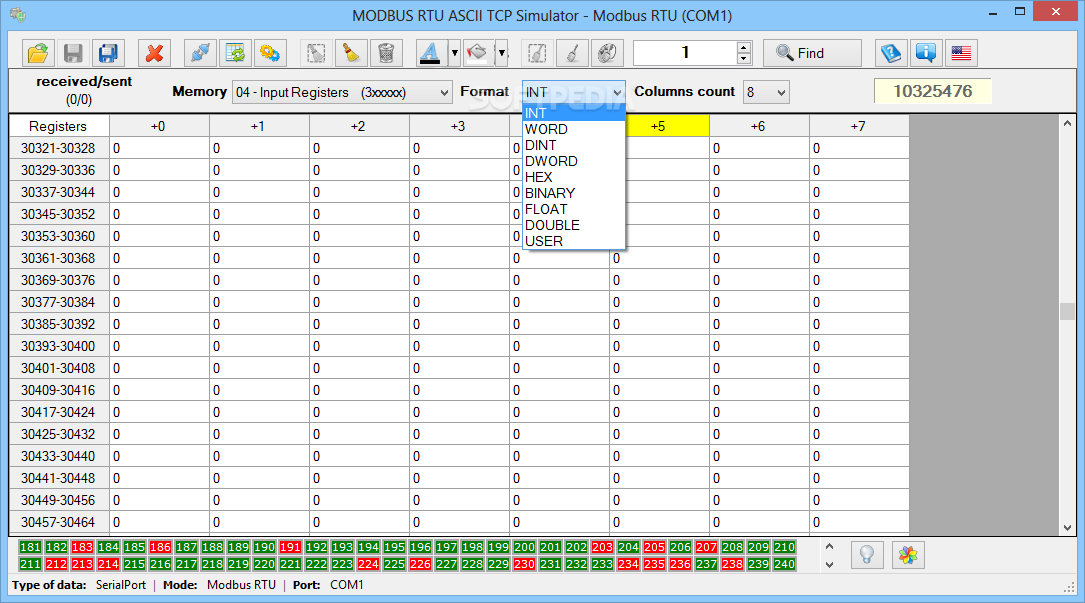1085x603 pixels.
Task: Select row 30393-30400
Action: [58, 346]
